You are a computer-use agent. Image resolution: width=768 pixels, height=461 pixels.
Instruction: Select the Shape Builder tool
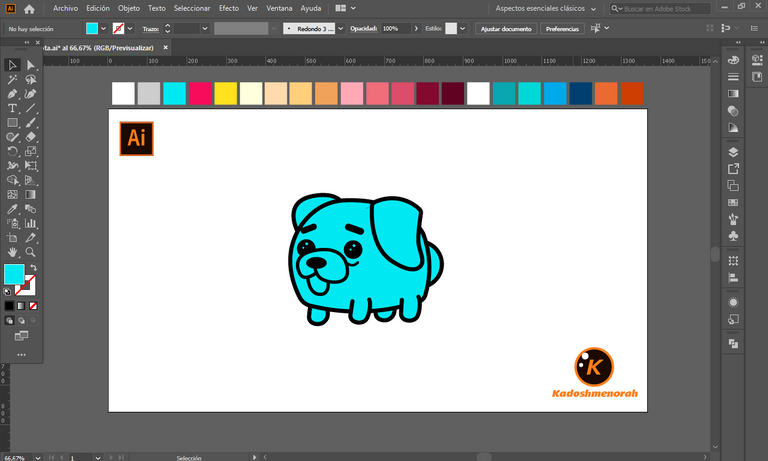12,180
